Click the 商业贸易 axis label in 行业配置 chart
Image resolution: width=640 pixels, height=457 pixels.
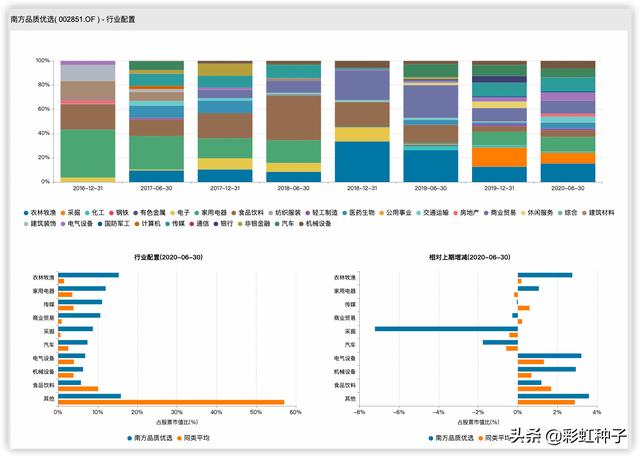tap(44, 318)
